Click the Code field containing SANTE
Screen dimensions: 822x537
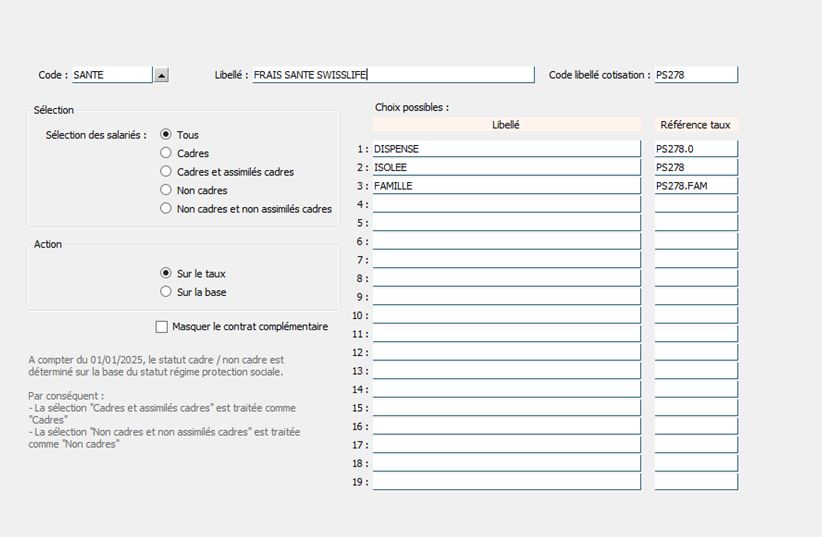click(x=112, y=75)
